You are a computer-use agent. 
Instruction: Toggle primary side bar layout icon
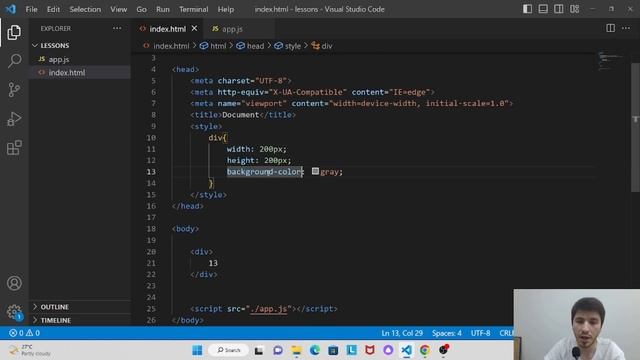pyautogui.click(x=527, y=9)
